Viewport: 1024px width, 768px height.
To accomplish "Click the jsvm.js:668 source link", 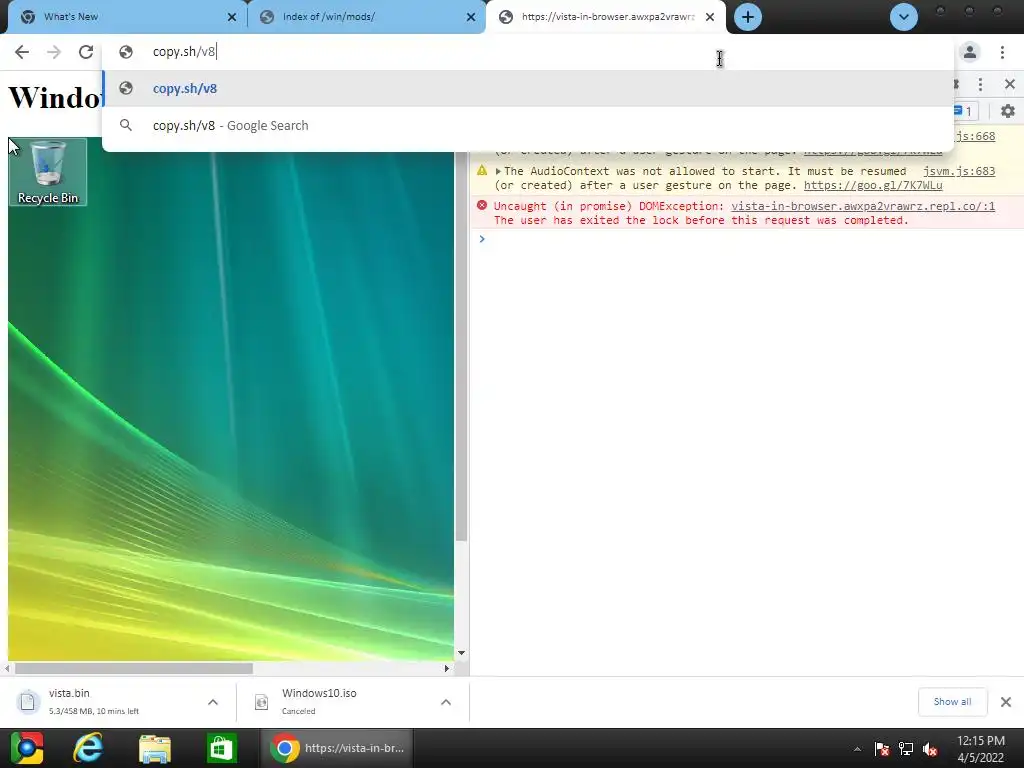I will (975, 136).
